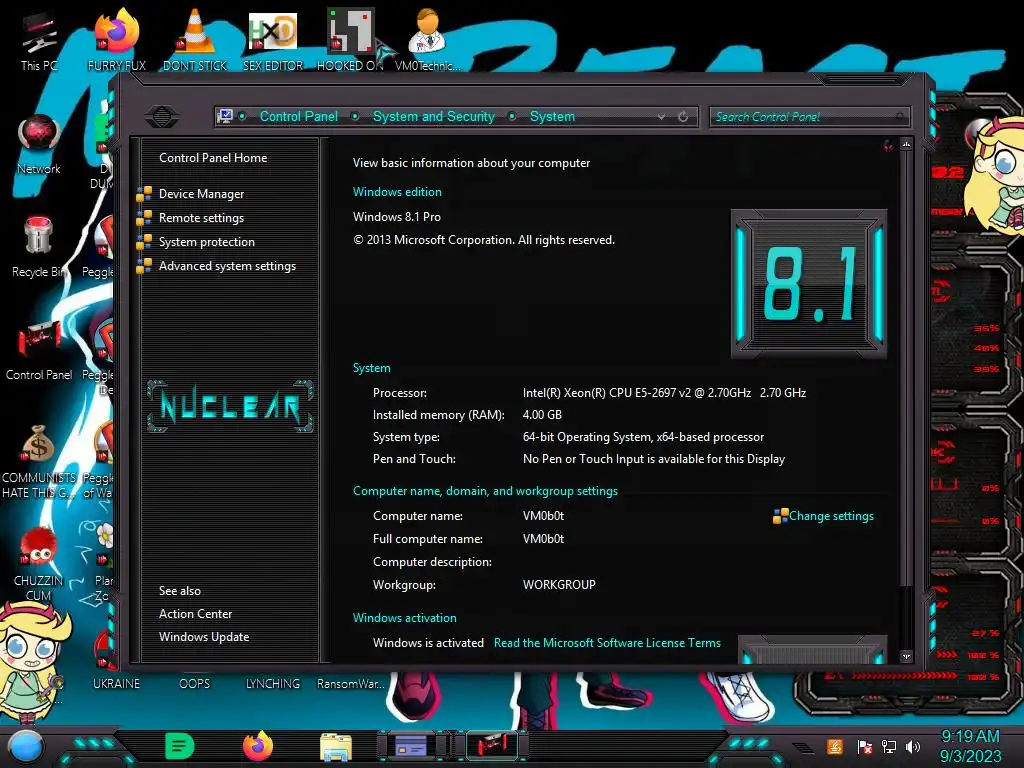Click the WORKGROUP value
The image size is (1024, 768).
[559, 584]
